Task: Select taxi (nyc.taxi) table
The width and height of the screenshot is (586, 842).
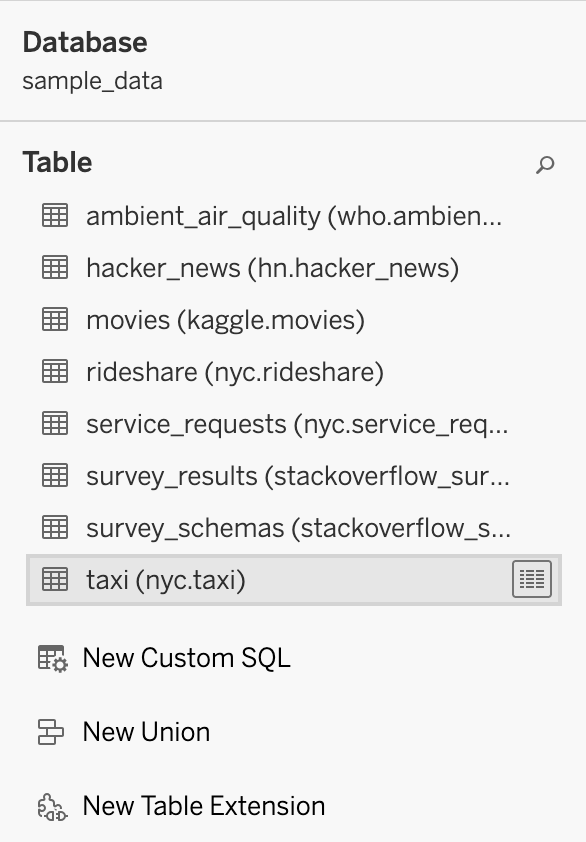Action: 165,580
